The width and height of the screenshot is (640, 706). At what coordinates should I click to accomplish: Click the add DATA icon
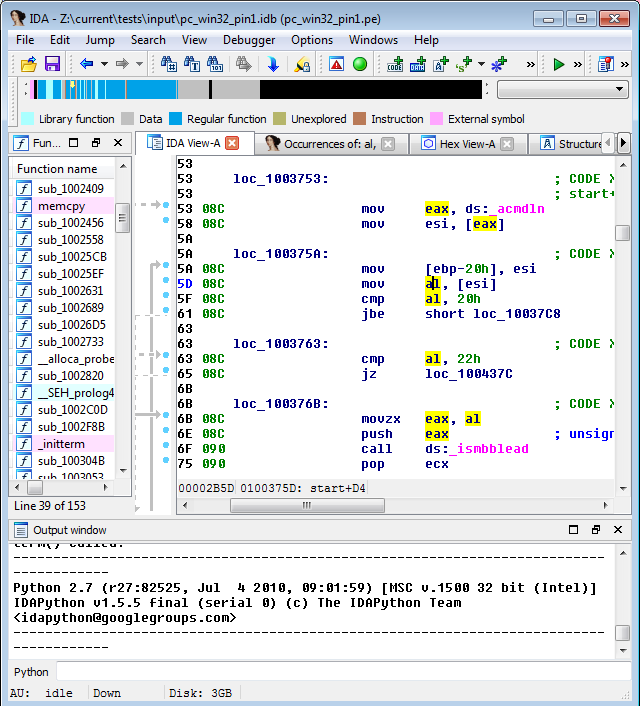(418, 64)
